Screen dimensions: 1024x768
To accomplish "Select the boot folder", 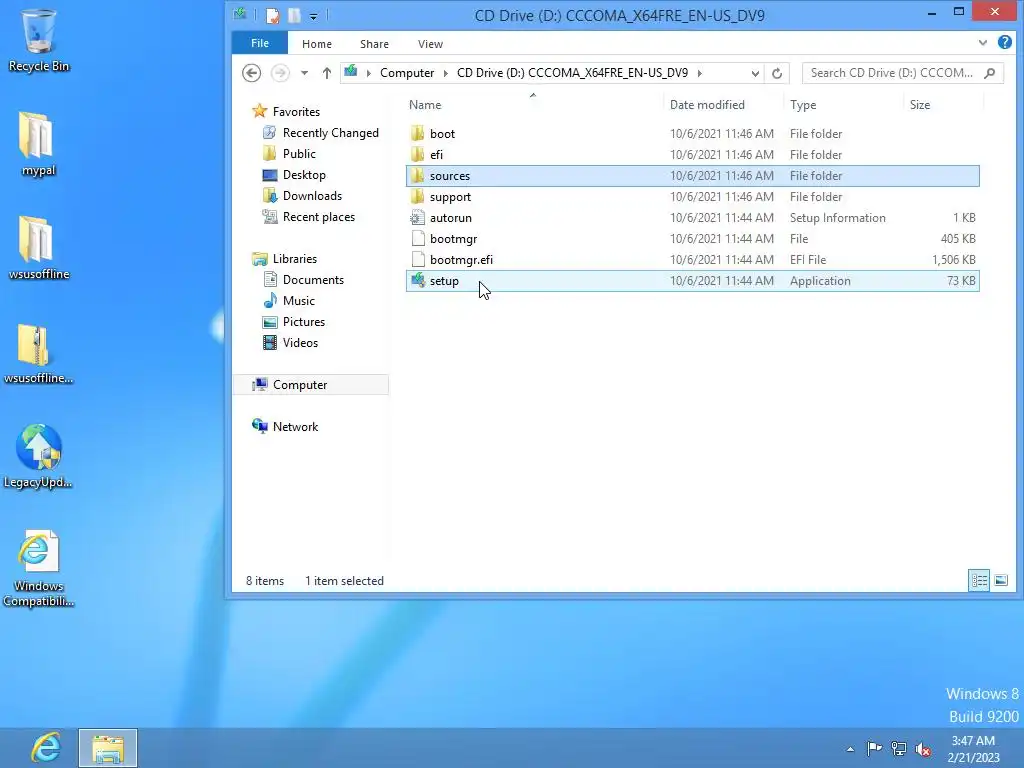I will coord(692,133).
